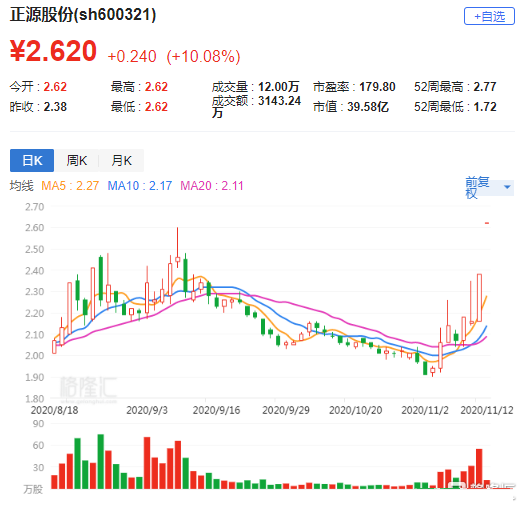Image resolution: width=522 pixels, height=508 pixels.
Task: Click the 2020/9/16 date axis label
Action: click(216, 410)
